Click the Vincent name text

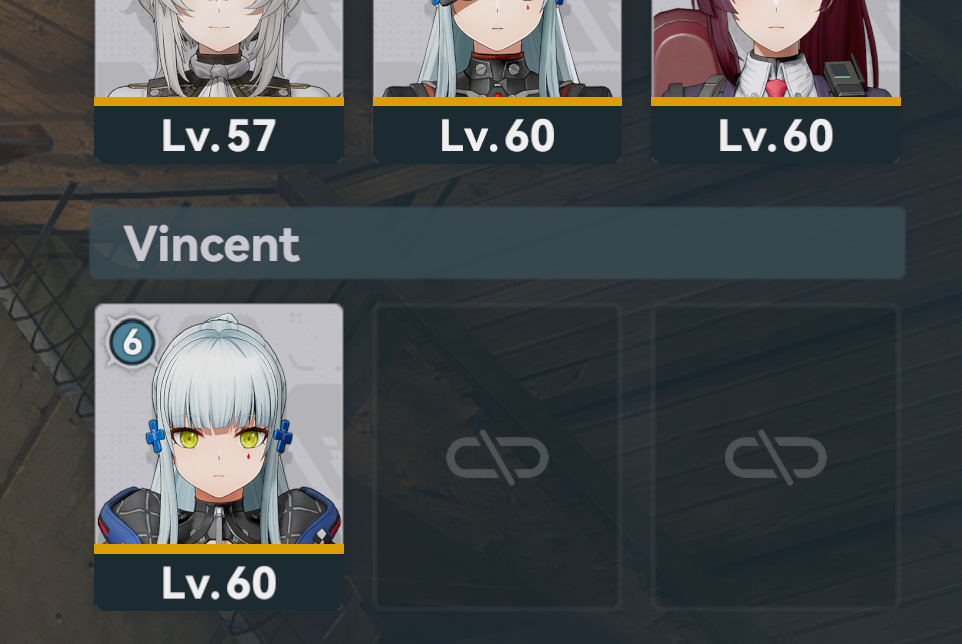[x=212, y=244]
